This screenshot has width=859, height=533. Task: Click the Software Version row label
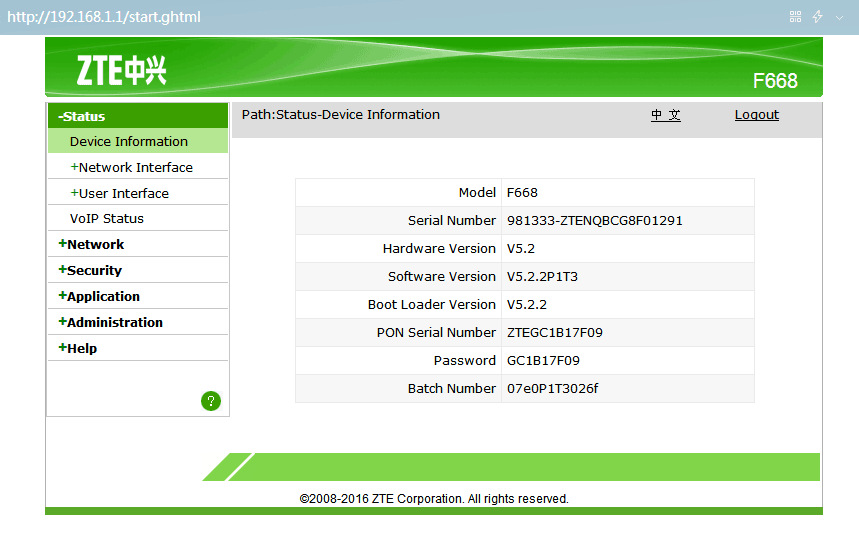point(442,277)
